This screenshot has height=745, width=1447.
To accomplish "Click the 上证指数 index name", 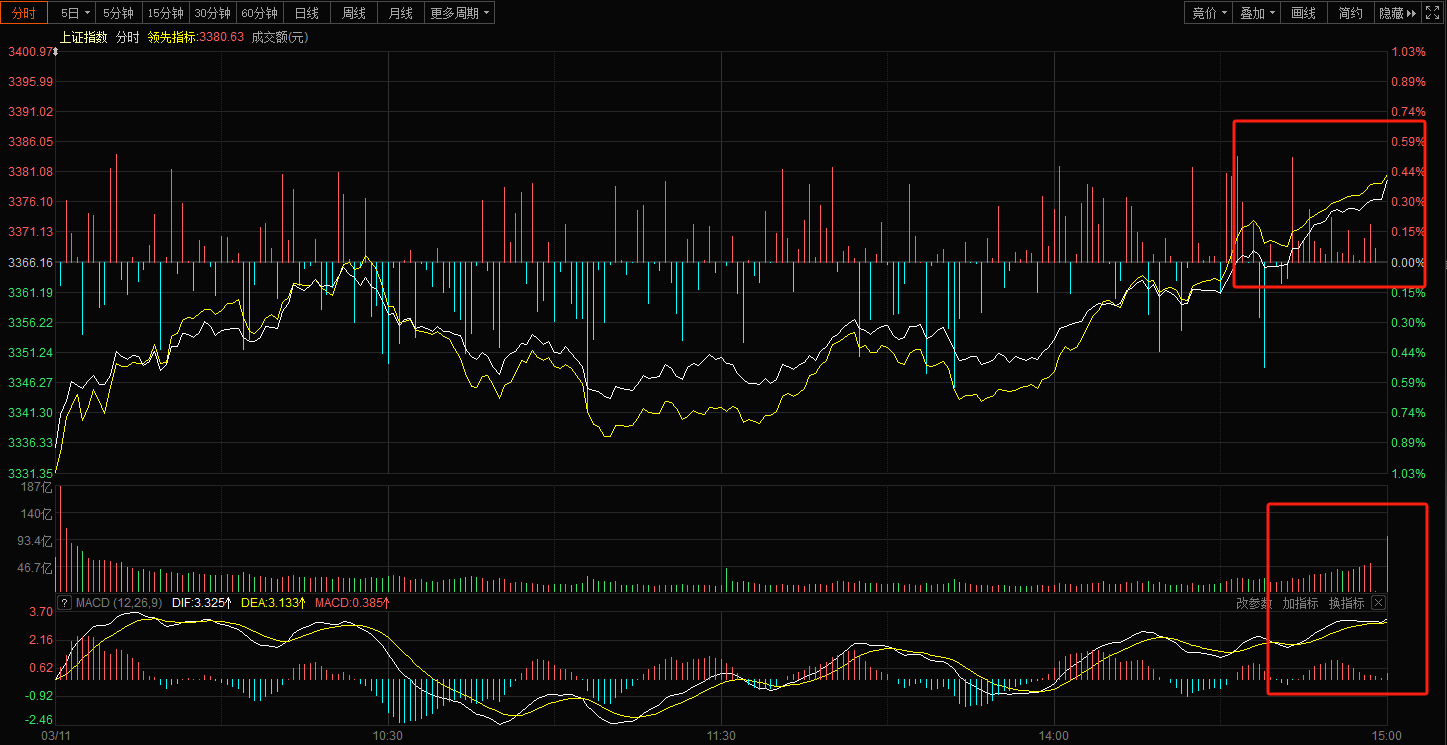I will pyautogui.click(x=84, y=37).
